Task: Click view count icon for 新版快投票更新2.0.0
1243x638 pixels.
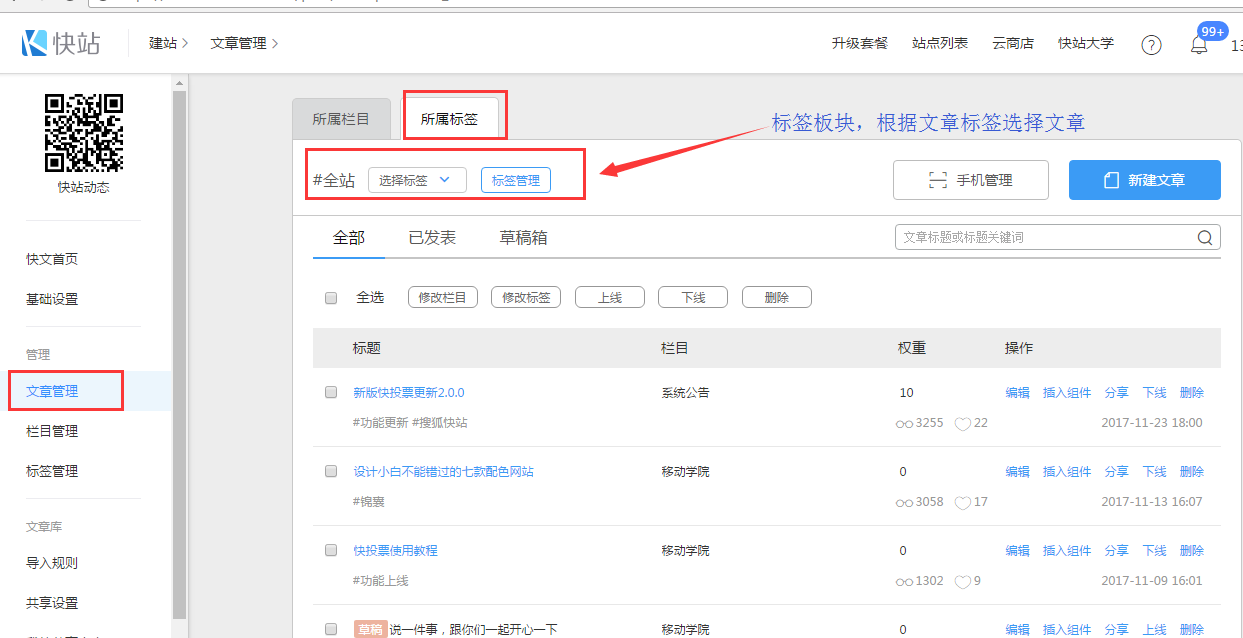Action: point(904,423)
